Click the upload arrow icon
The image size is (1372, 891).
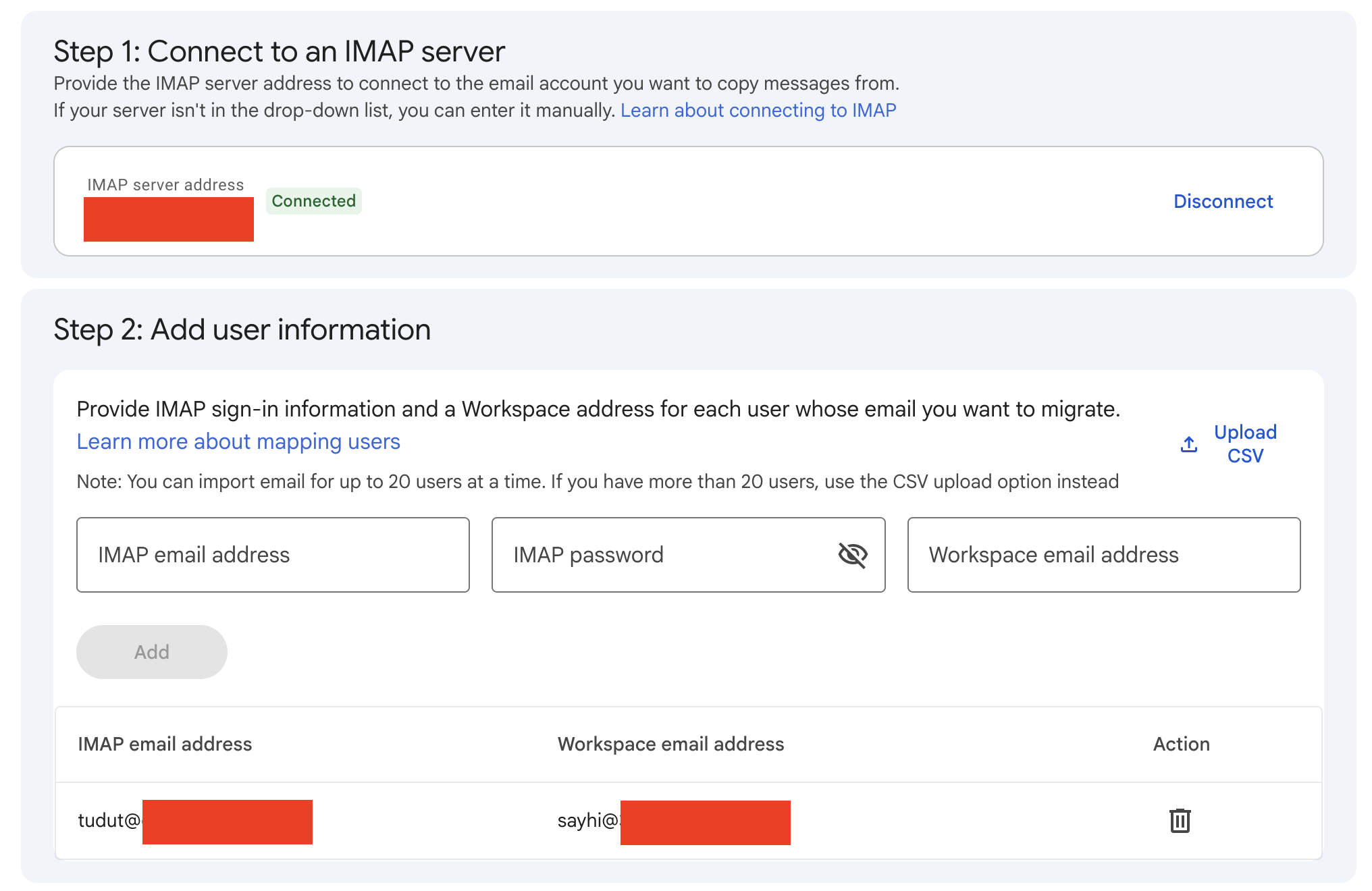point(1189,444)
